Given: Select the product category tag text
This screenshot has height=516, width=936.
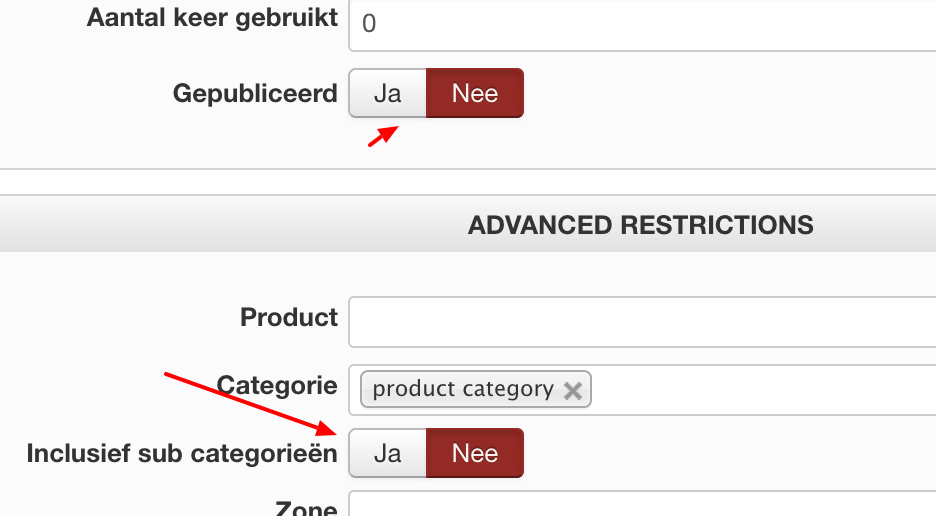Looking at the screenshot, I should (x=462, y=390).
